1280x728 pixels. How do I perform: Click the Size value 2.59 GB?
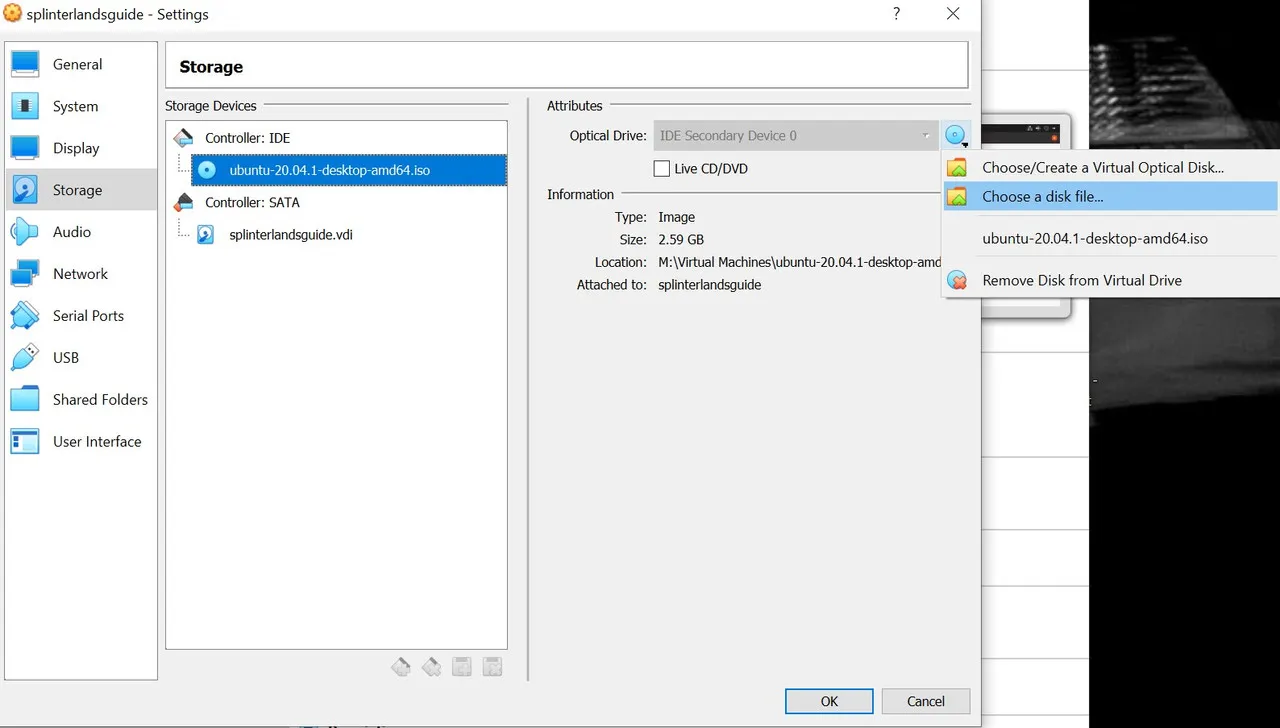(681, 240)
